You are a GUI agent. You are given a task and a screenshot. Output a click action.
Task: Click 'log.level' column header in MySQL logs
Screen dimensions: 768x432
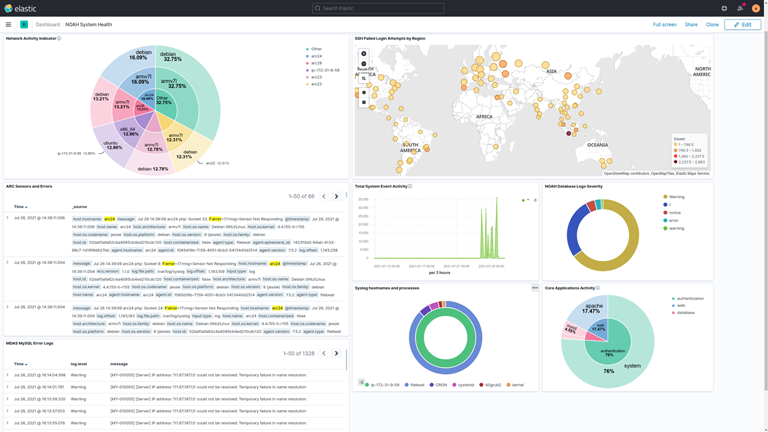tap(79, 364)
